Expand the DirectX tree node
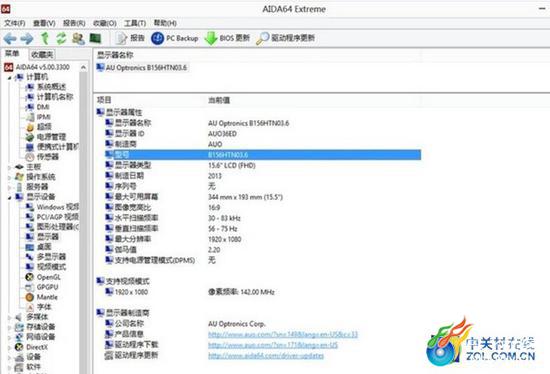Image resolution: width=550 pixels, height=374 pixels. pos(9,347)
